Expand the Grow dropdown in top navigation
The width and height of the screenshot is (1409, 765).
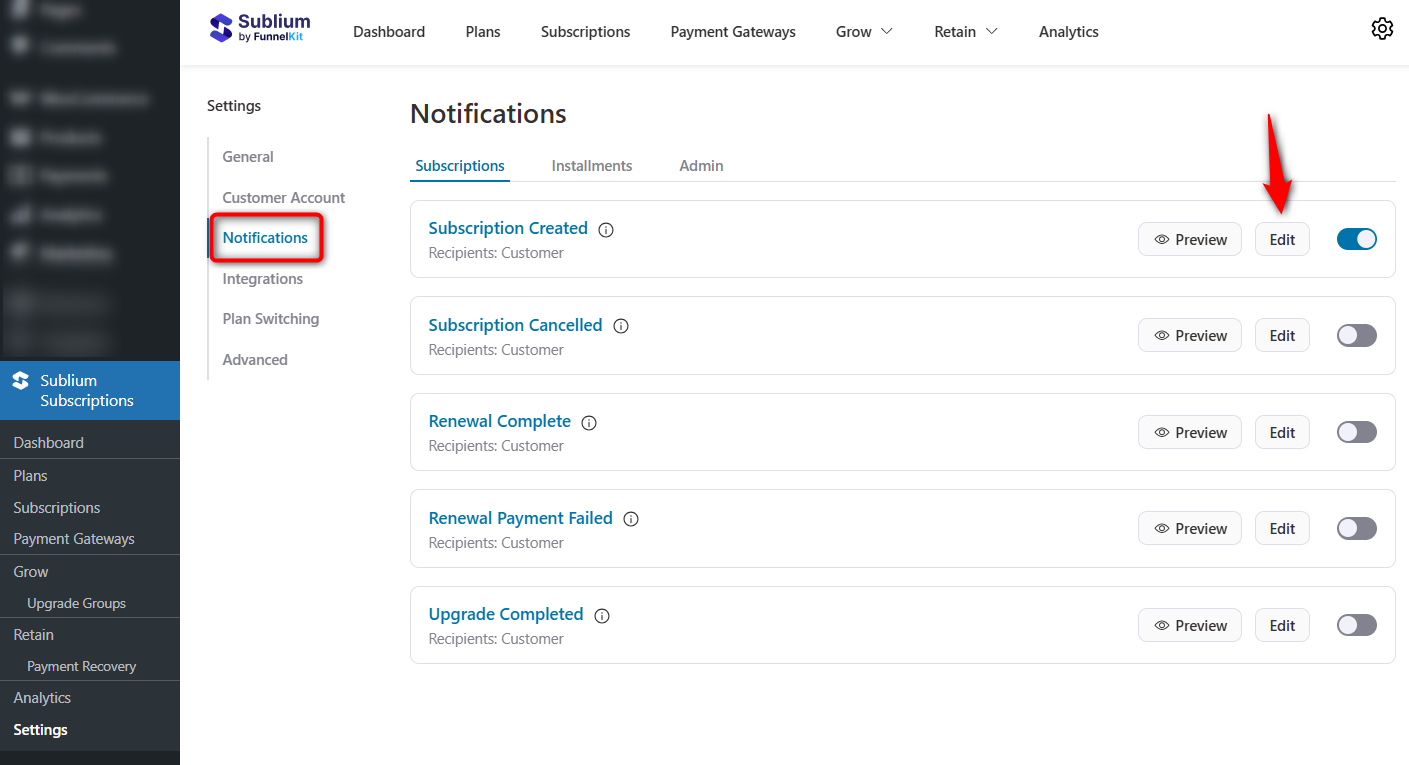[x=863, y=31]
